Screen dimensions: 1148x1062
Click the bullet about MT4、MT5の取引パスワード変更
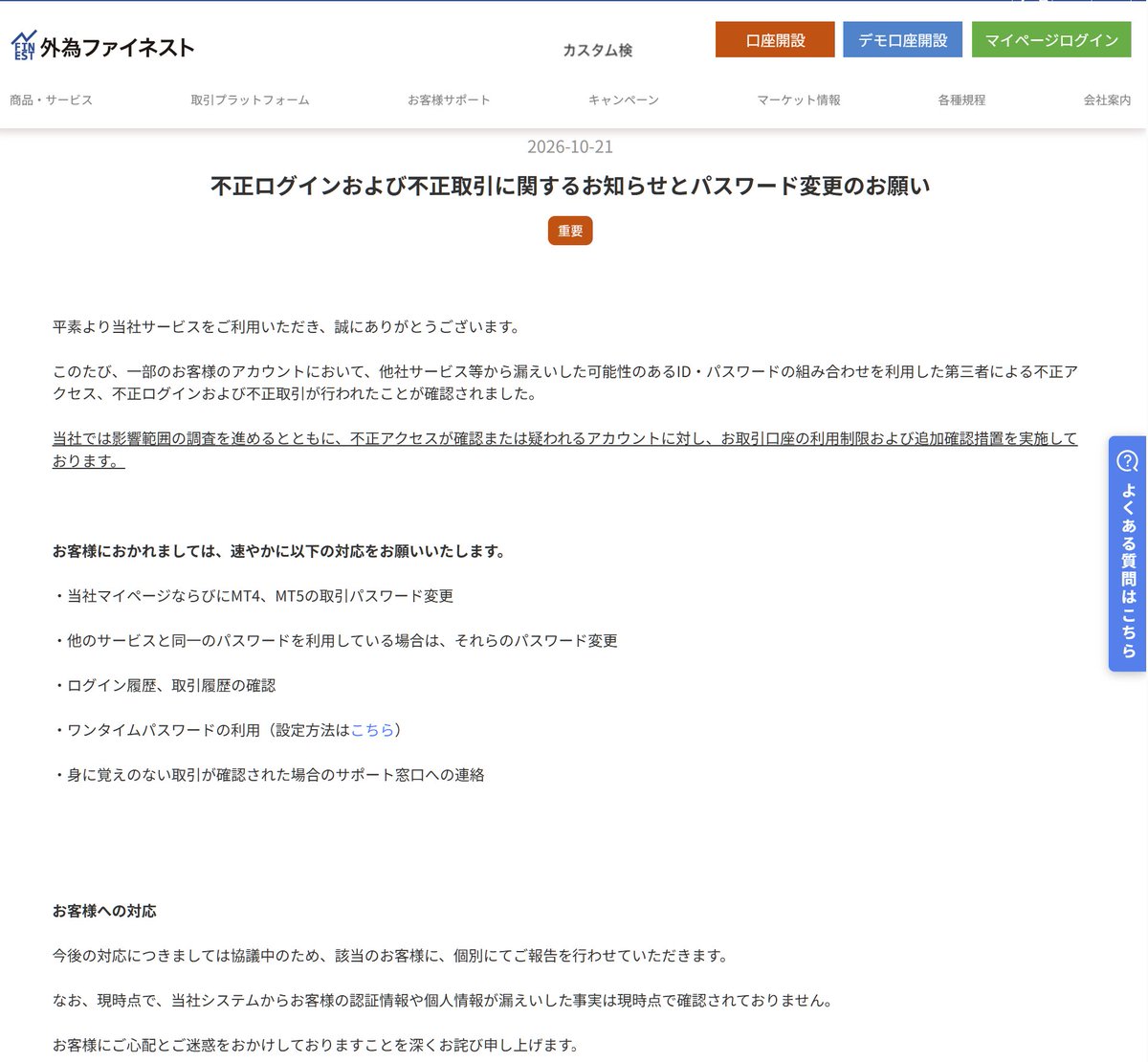(x=254, y=596)
